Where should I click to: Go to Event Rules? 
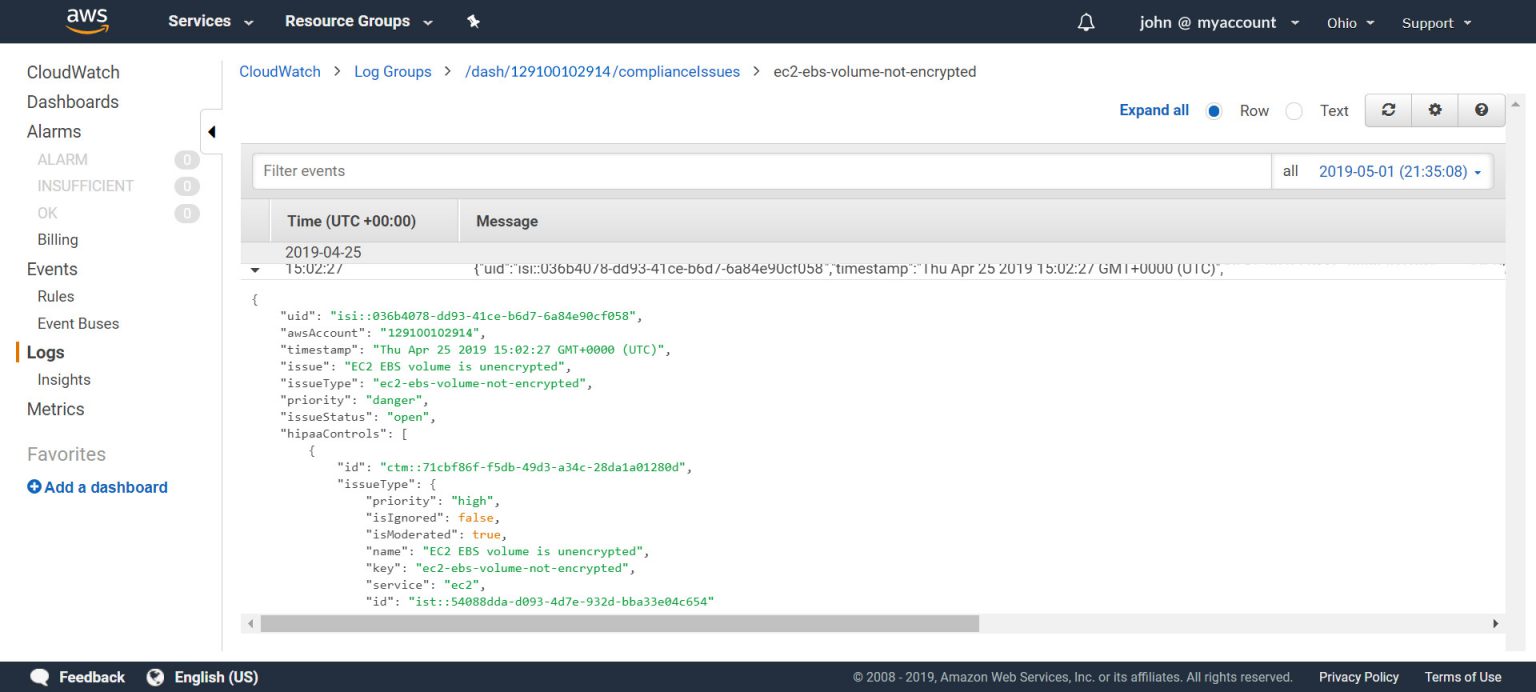click(56, 296)
